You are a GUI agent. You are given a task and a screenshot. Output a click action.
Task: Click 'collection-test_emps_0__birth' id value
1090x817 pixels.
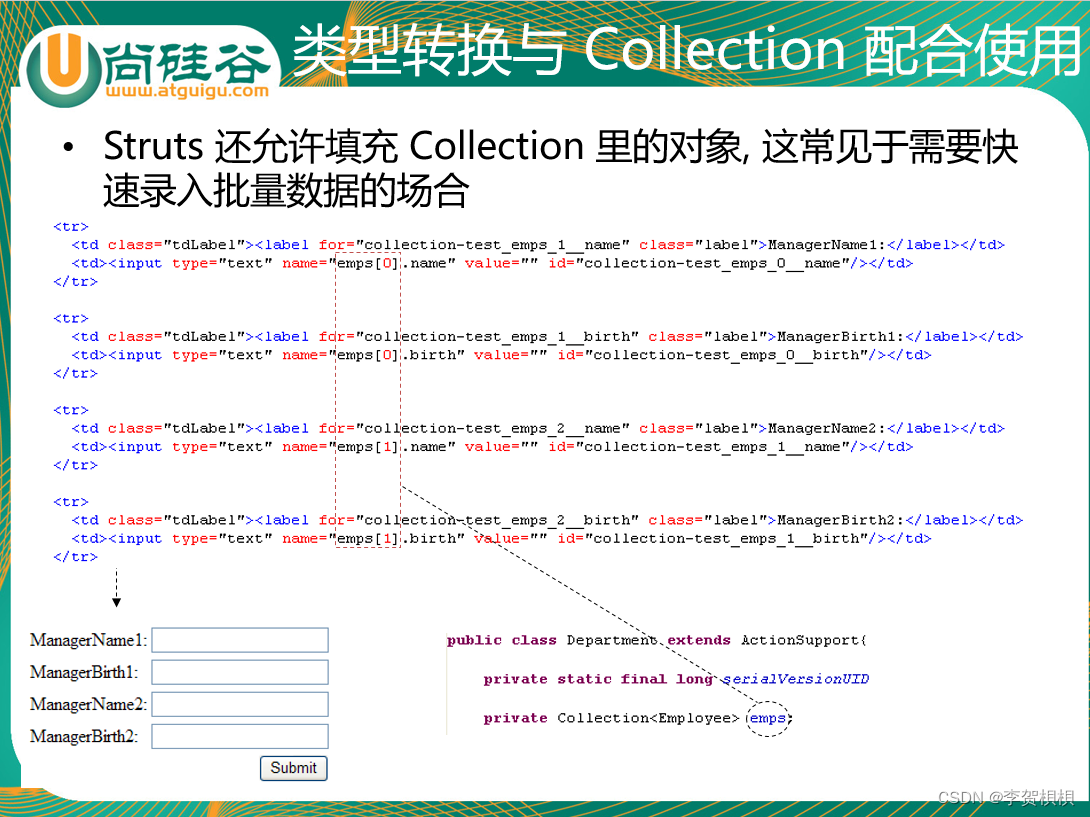point(726,355)
